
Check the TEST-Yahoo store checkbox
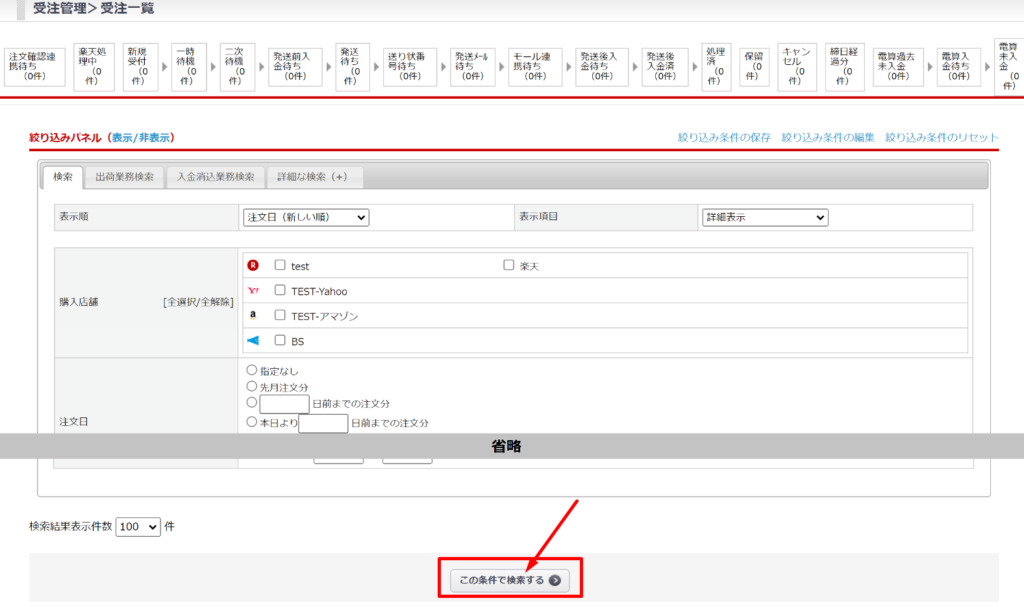point(280,291)
